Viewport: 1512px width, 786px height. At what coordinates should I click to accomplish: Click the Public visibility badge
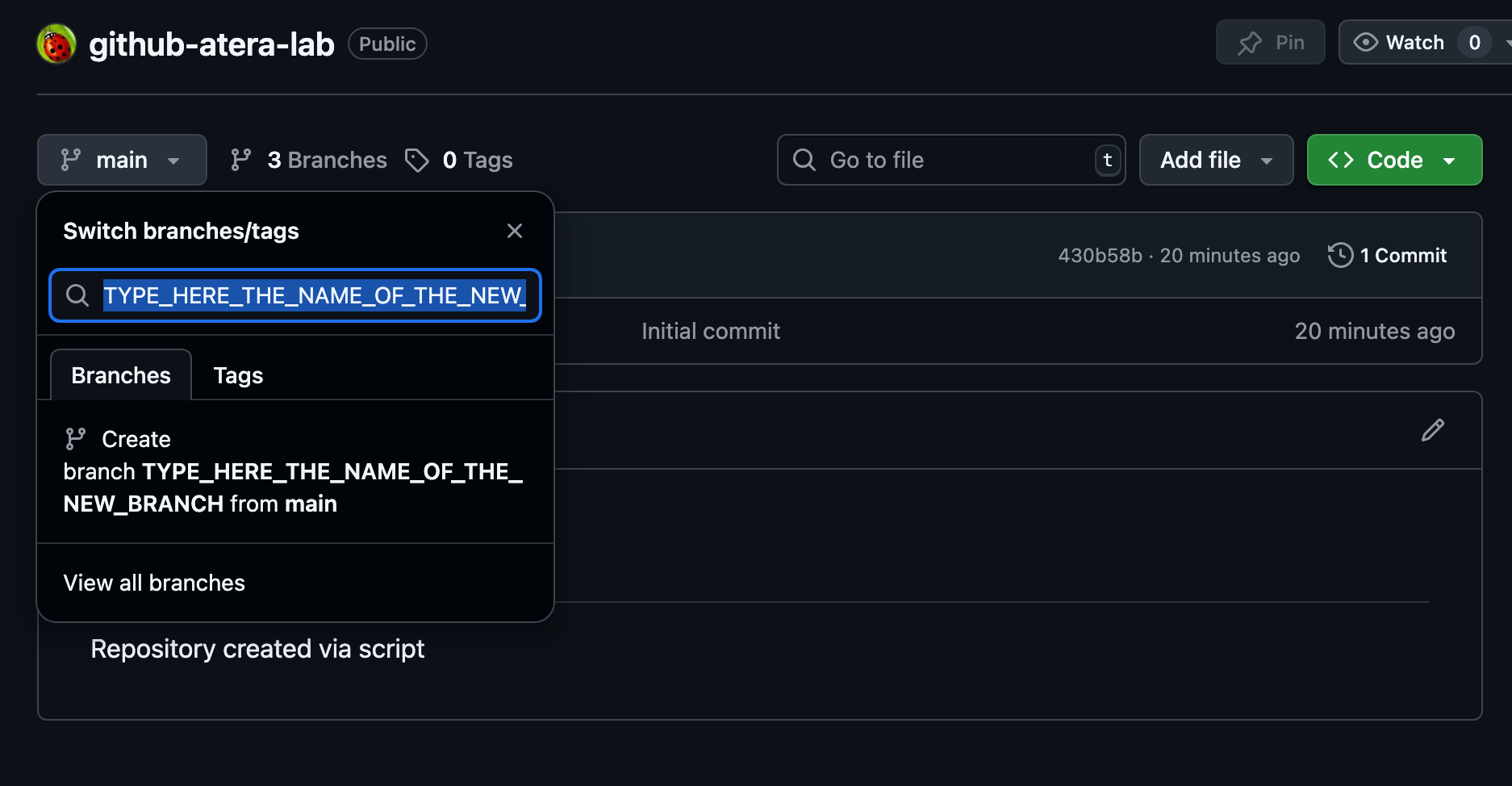coord(387,44)
